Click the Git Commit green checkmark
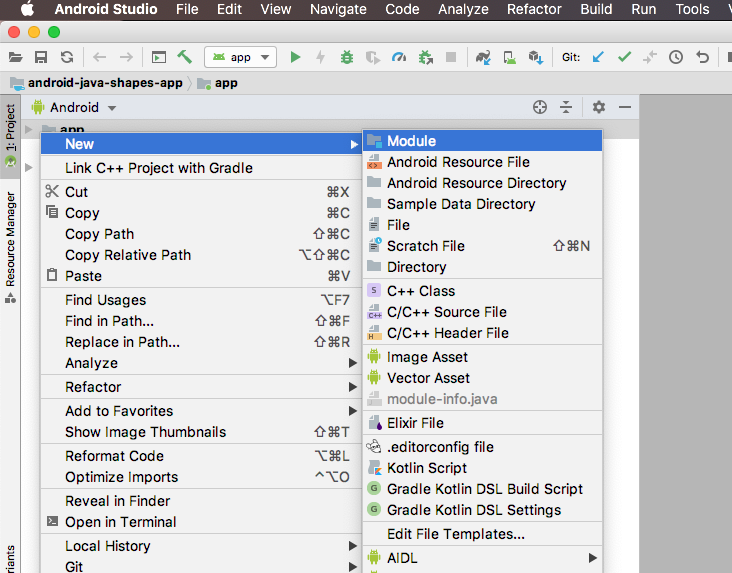This screenshot has width=732, height=573. point(624,57)
